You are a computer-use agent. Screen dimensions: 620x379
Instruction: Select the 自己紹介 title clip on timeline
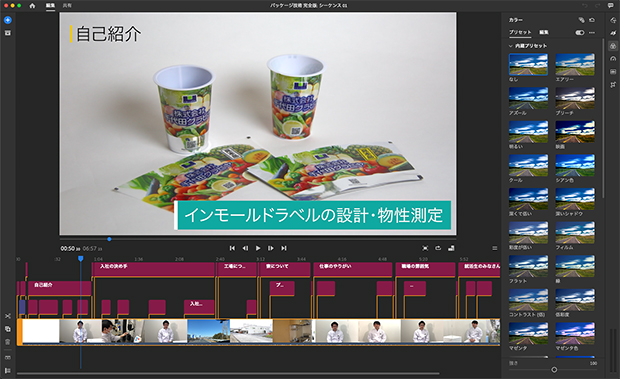point(59,287)
